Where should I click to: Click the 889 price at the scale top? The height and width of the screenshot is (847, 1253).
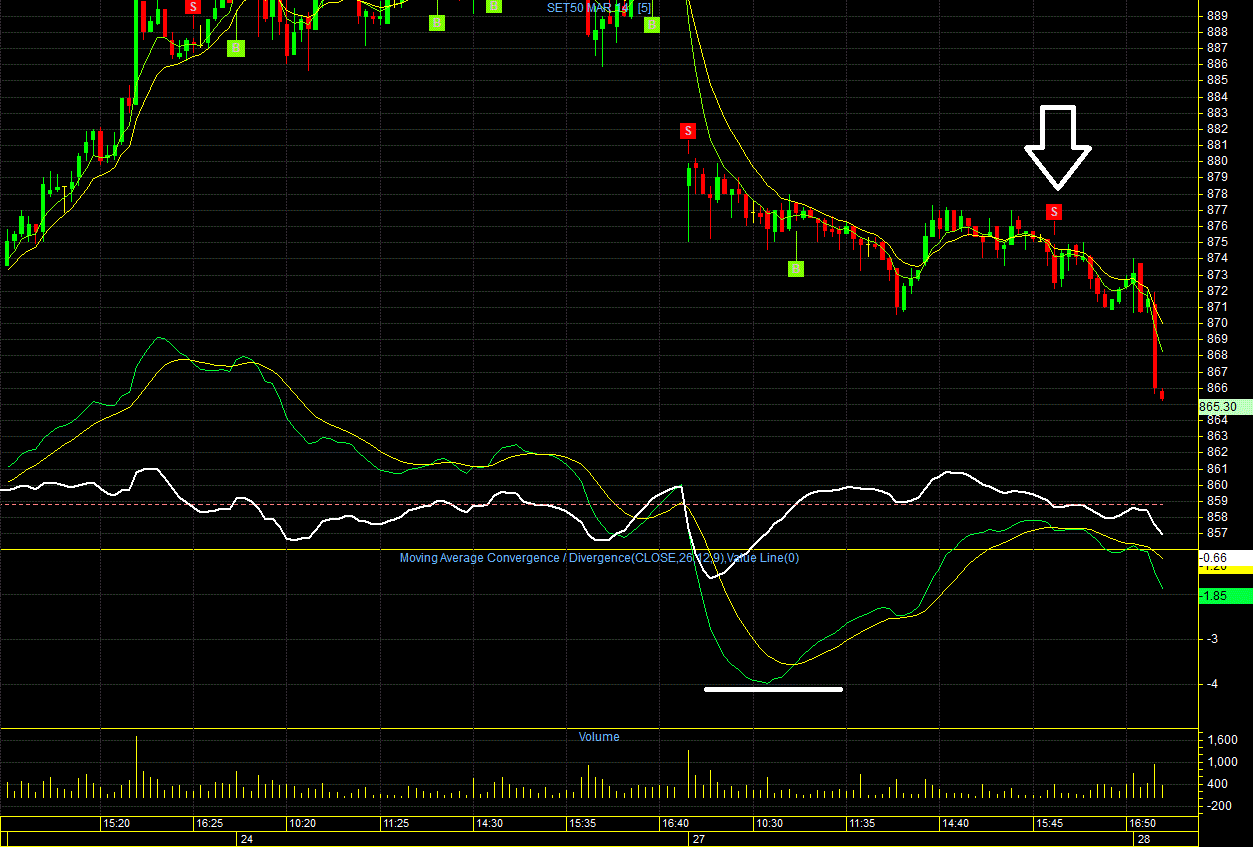click(x=1217, y=15)
